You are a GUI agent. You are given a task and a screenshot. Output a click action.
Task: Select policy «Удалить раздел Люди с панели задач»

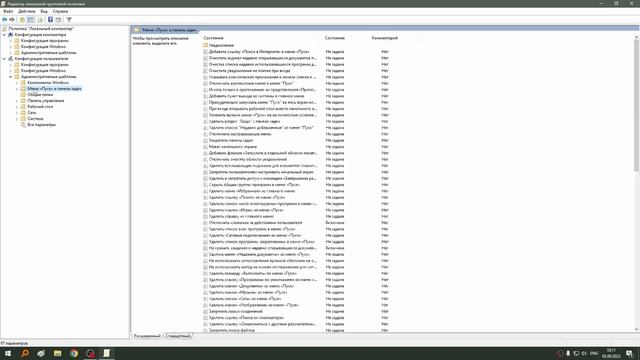(x=244, y=121)
